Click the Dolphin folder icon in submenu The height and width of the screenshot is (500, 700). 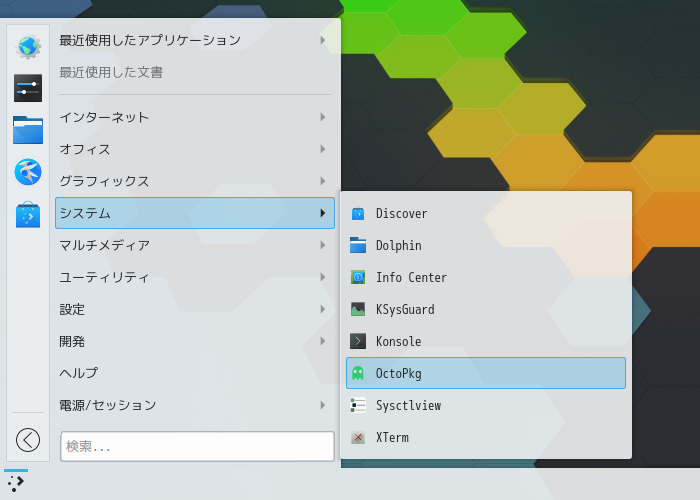[358, 245]
